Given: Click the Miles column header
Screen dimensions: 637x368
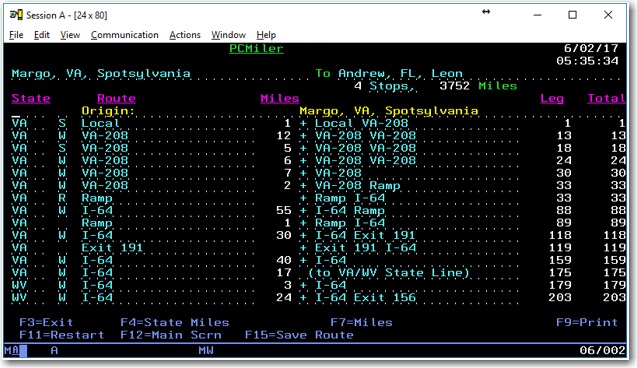Looking at the screenshot, I should [x=280, y=98].
